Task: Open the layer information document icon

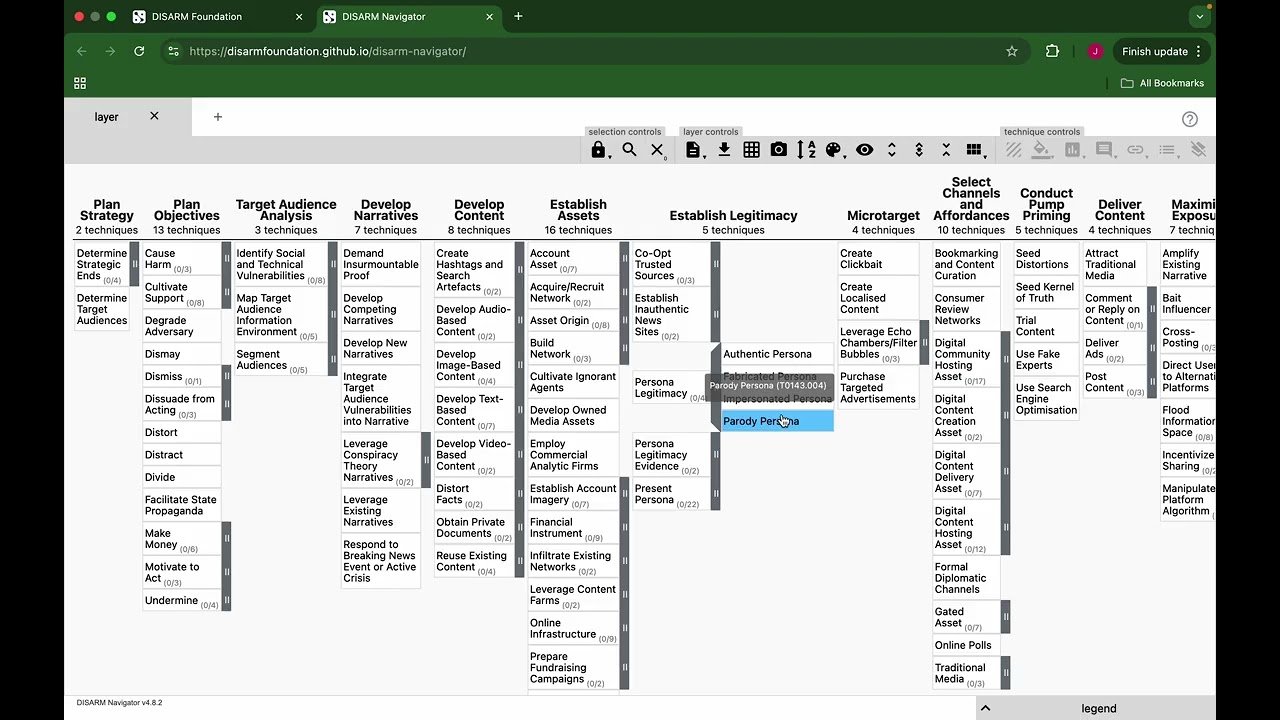Action: pos(693,150)
